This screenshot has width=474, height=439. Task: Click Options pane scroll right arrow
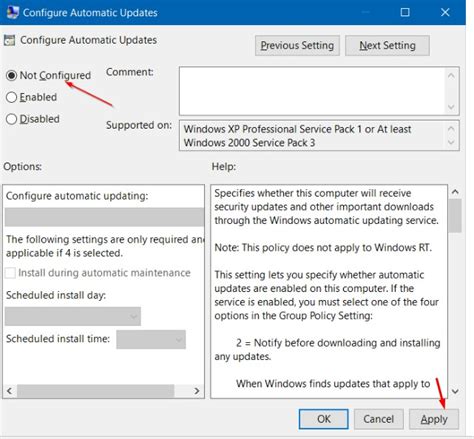(197, 391)
